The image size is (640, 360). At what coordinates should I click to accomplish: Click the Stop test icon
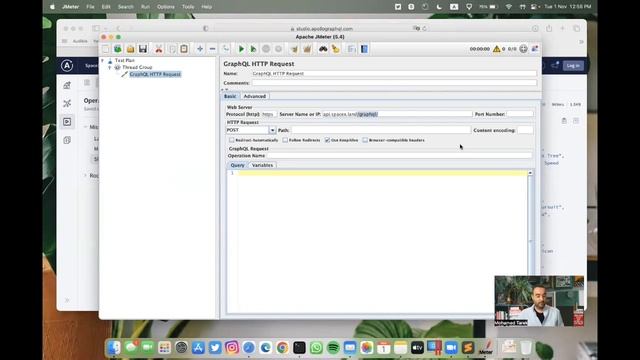tap(266, 49)
